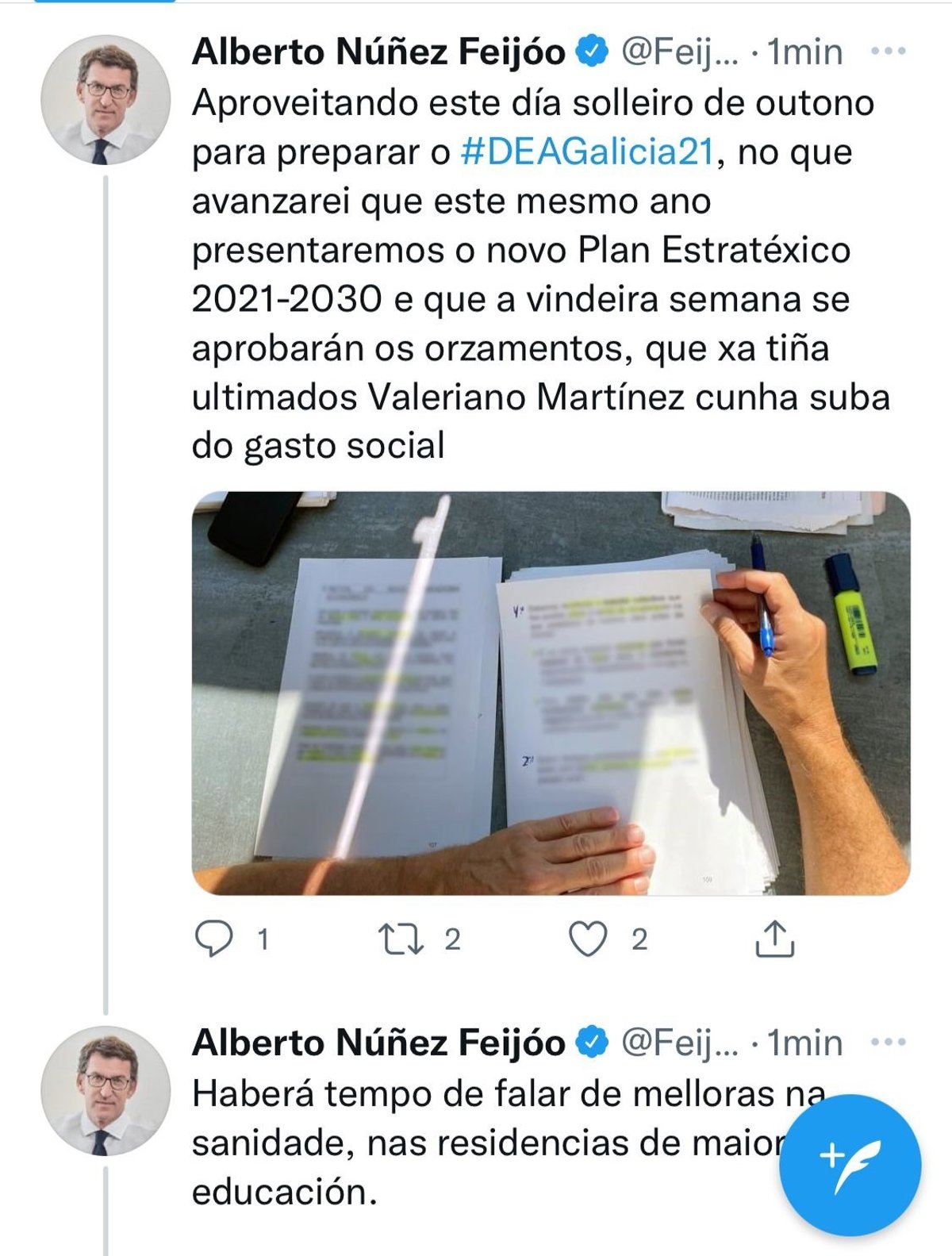The image size is (952, 1256).
Task: Open the #DEAGalicia21 hashtag
Action: [x=587, y=152]
